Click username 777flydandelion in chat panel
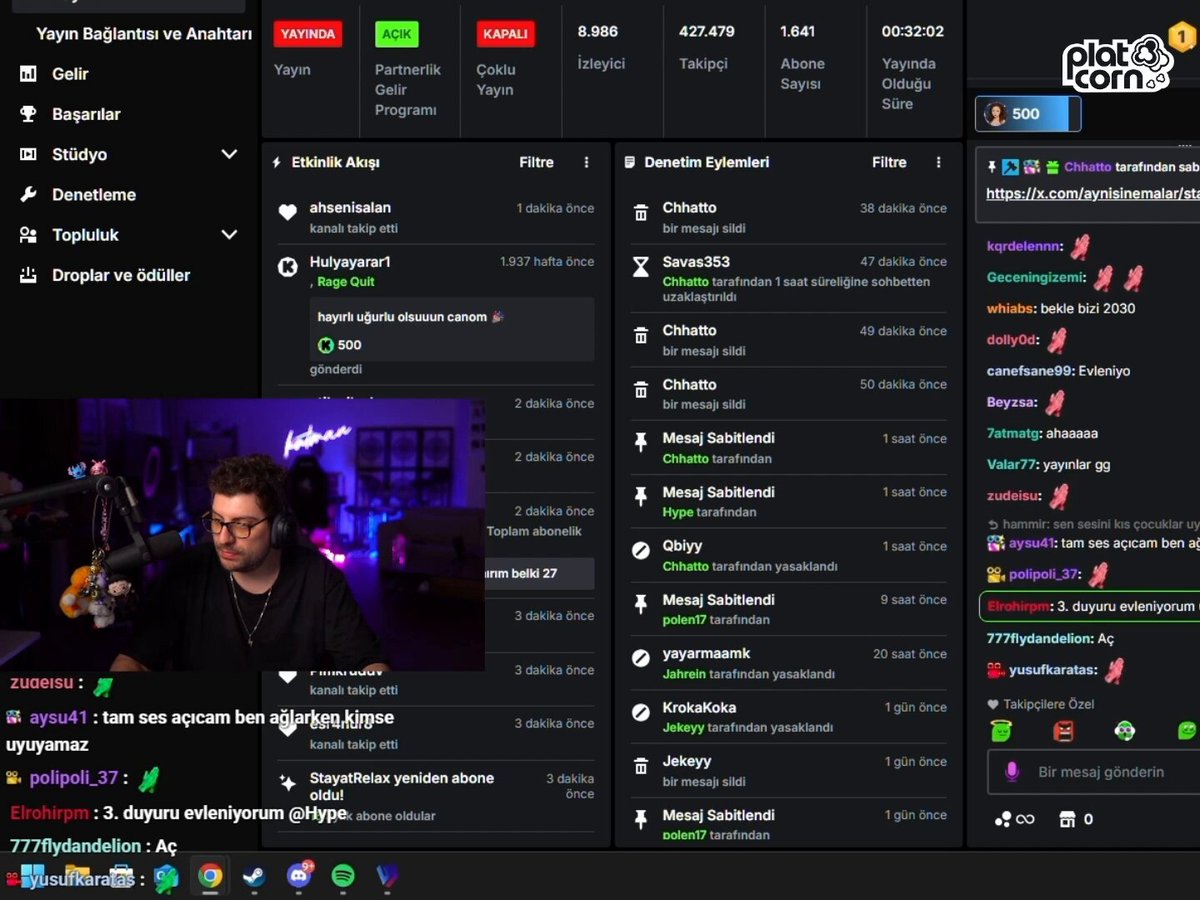Image resolution: width=1200 pixels, height=900 pixels. coord(1038,638)
